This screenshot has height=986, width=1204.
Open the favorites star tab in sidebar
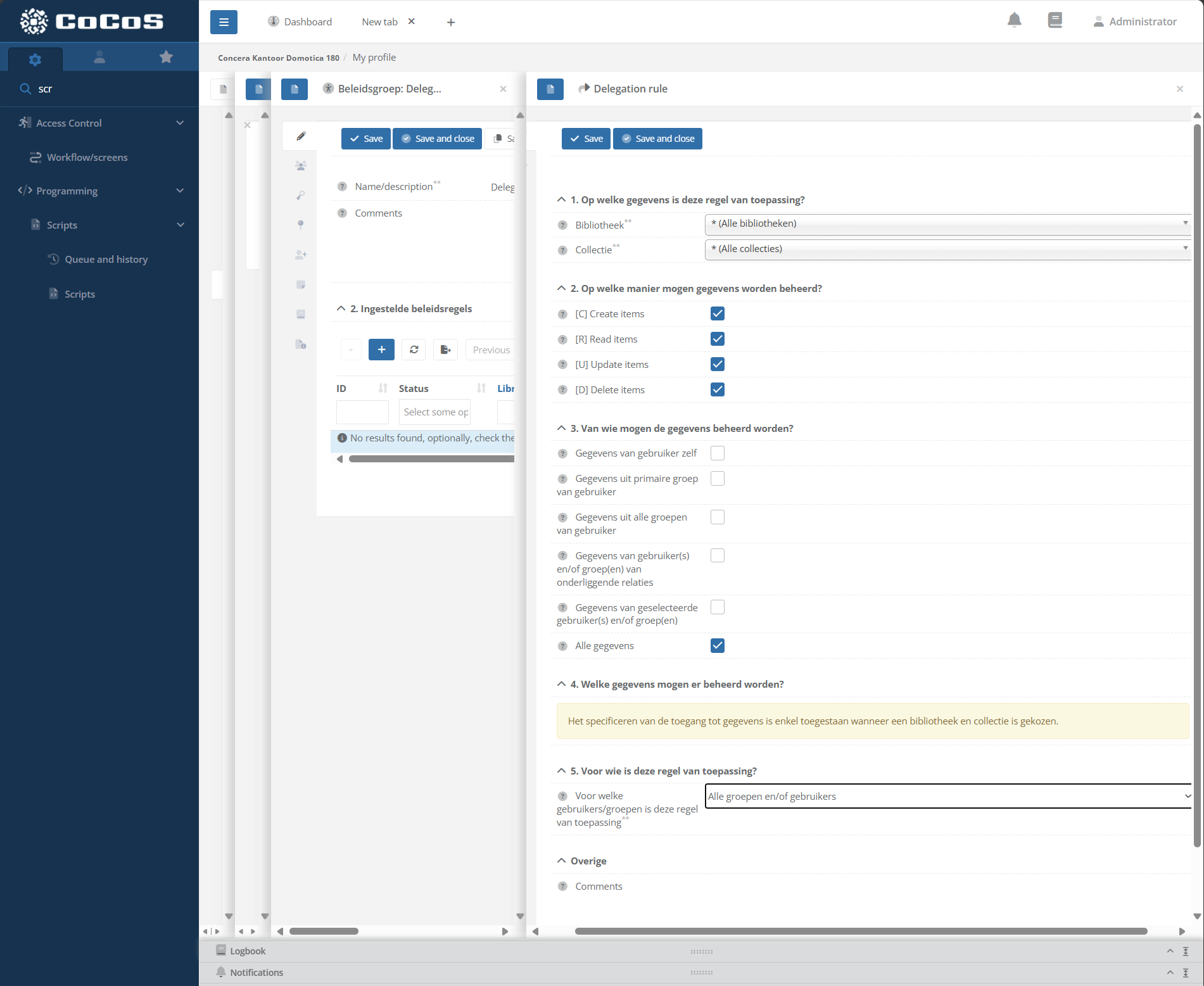coord(166,58)
